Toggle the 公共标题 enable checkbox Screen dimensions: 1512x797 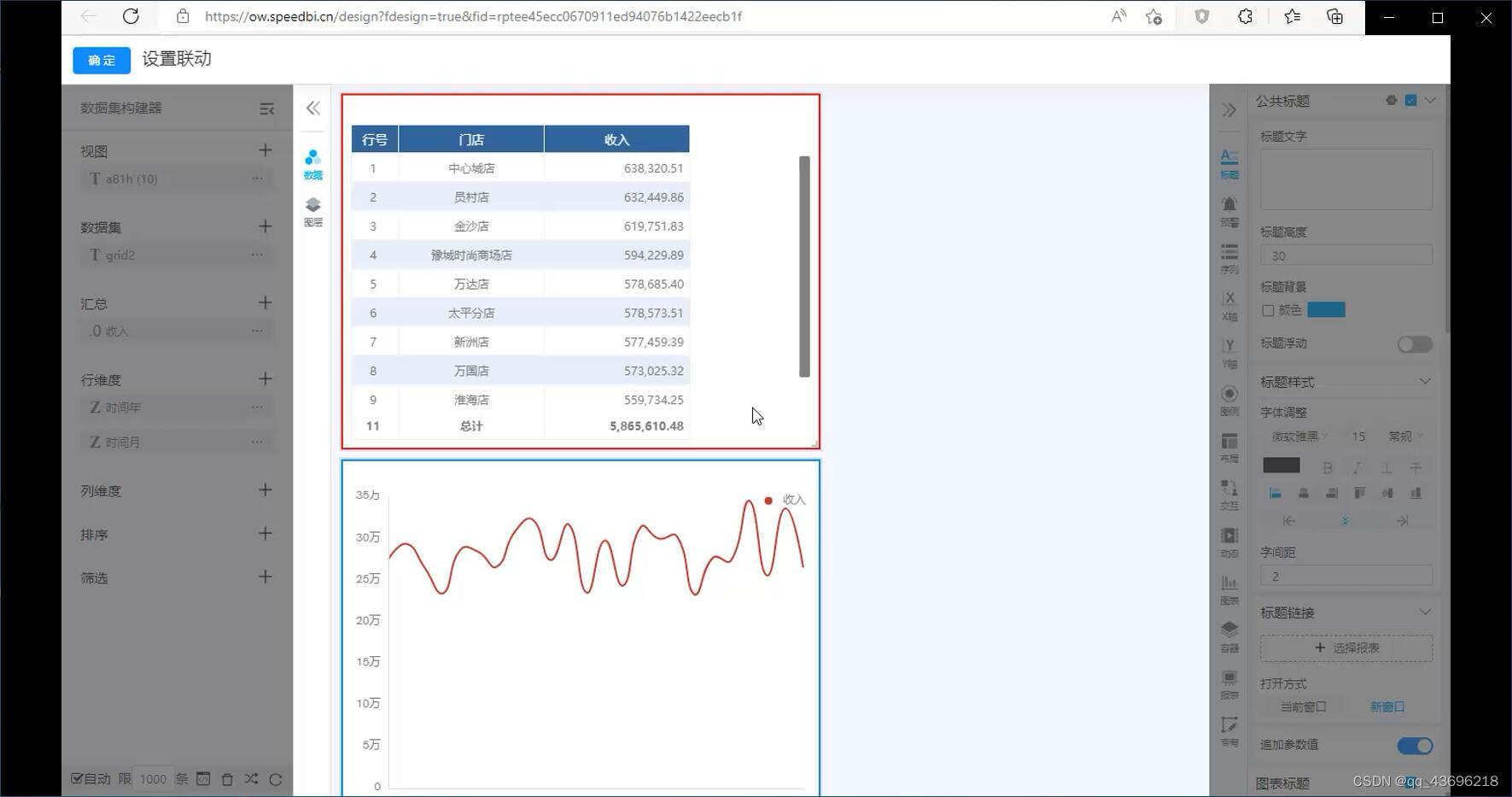1411,100
